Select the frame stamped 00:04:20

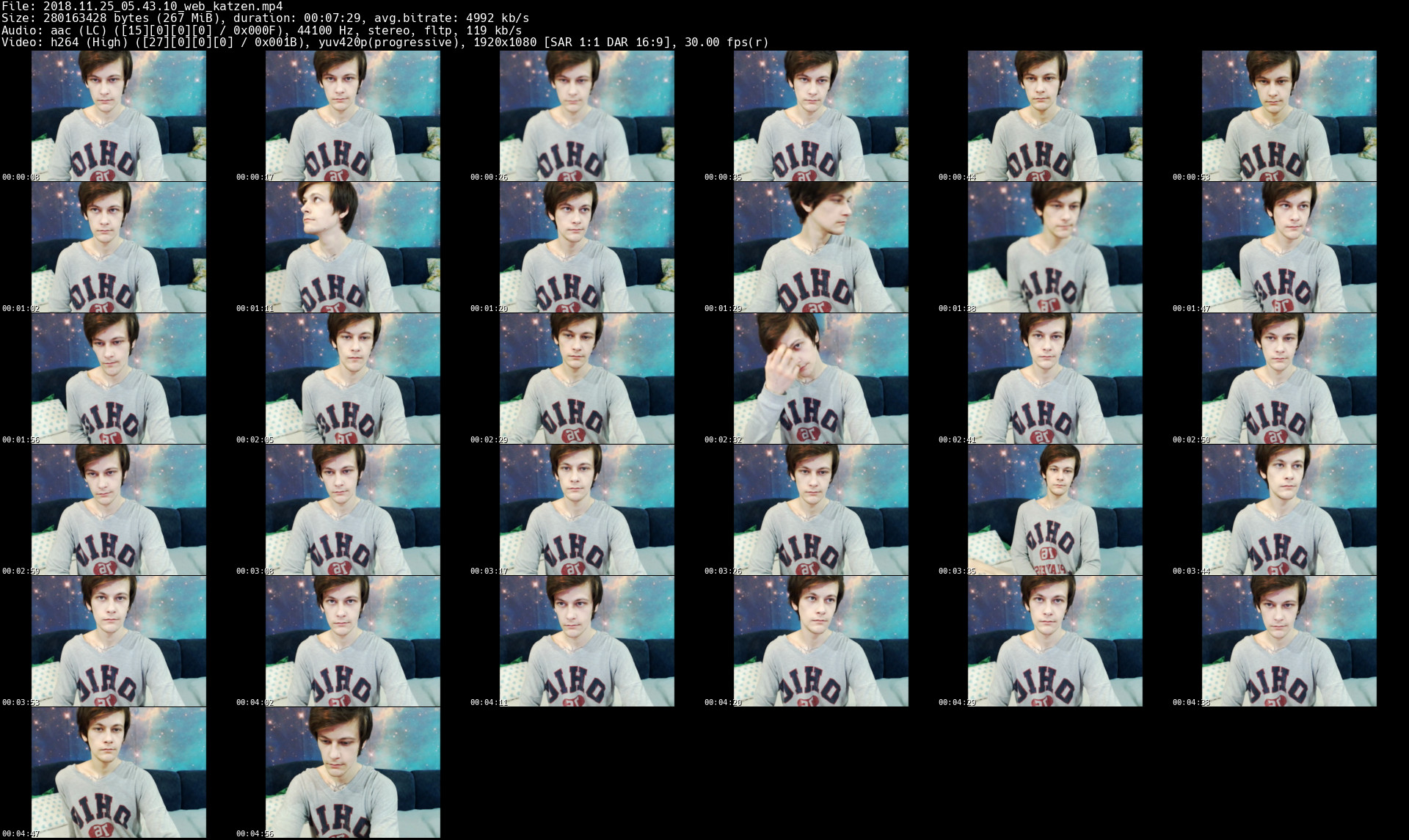(x=820, y=641)
